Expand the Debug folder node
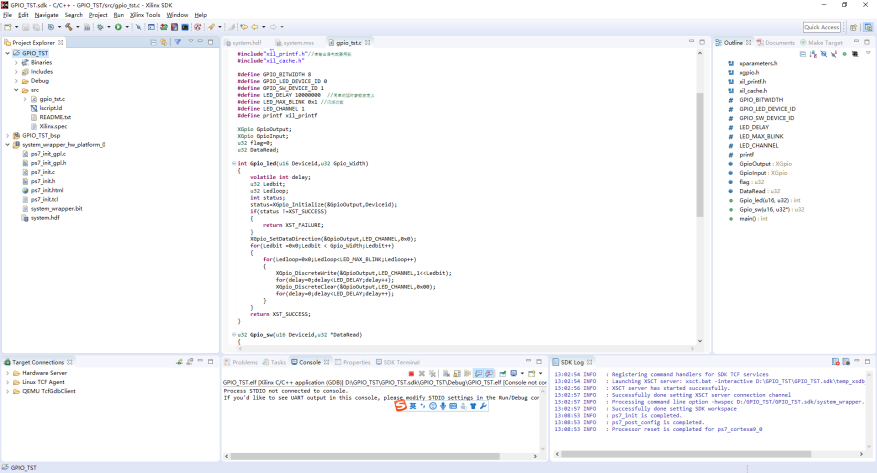 (16, 81)
